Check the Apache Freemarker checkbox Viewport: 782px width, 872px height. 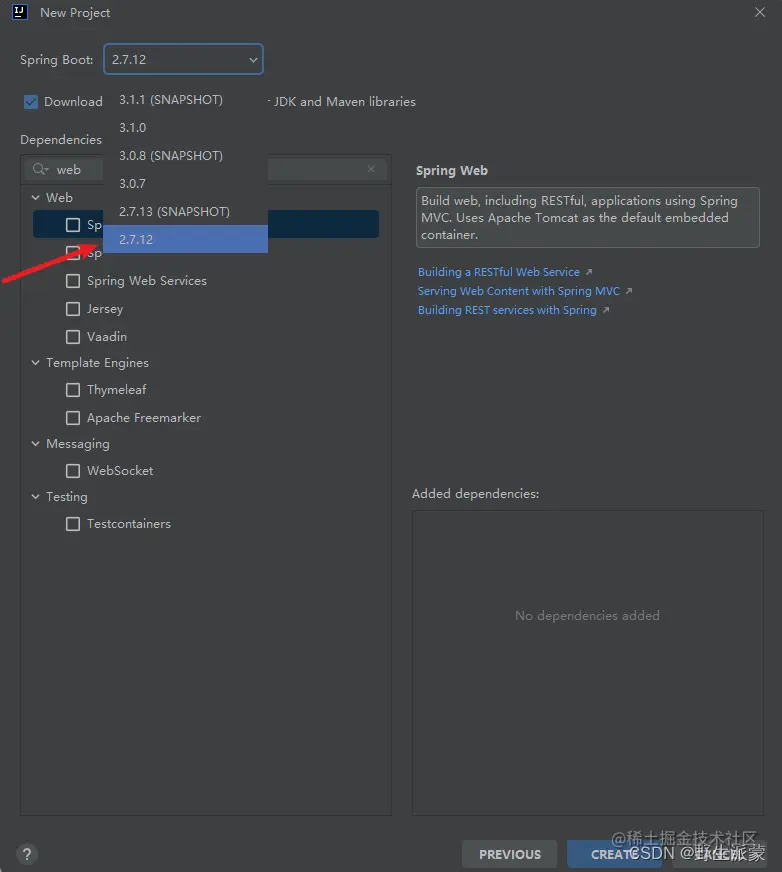73,418
